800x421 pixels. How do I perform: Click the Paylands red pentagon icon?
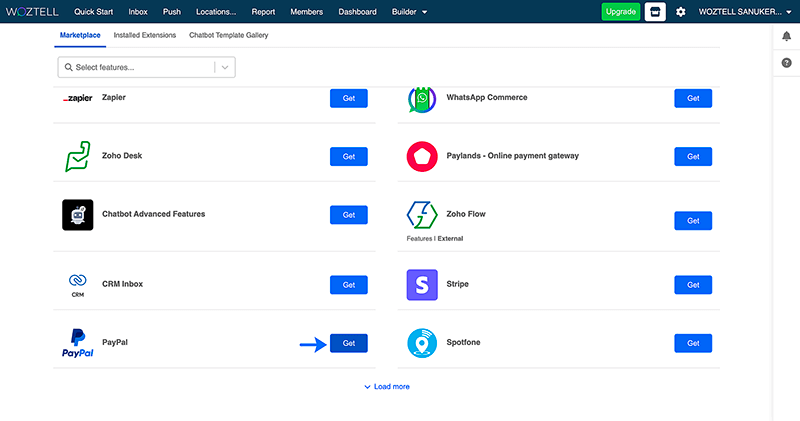point(422,156)
